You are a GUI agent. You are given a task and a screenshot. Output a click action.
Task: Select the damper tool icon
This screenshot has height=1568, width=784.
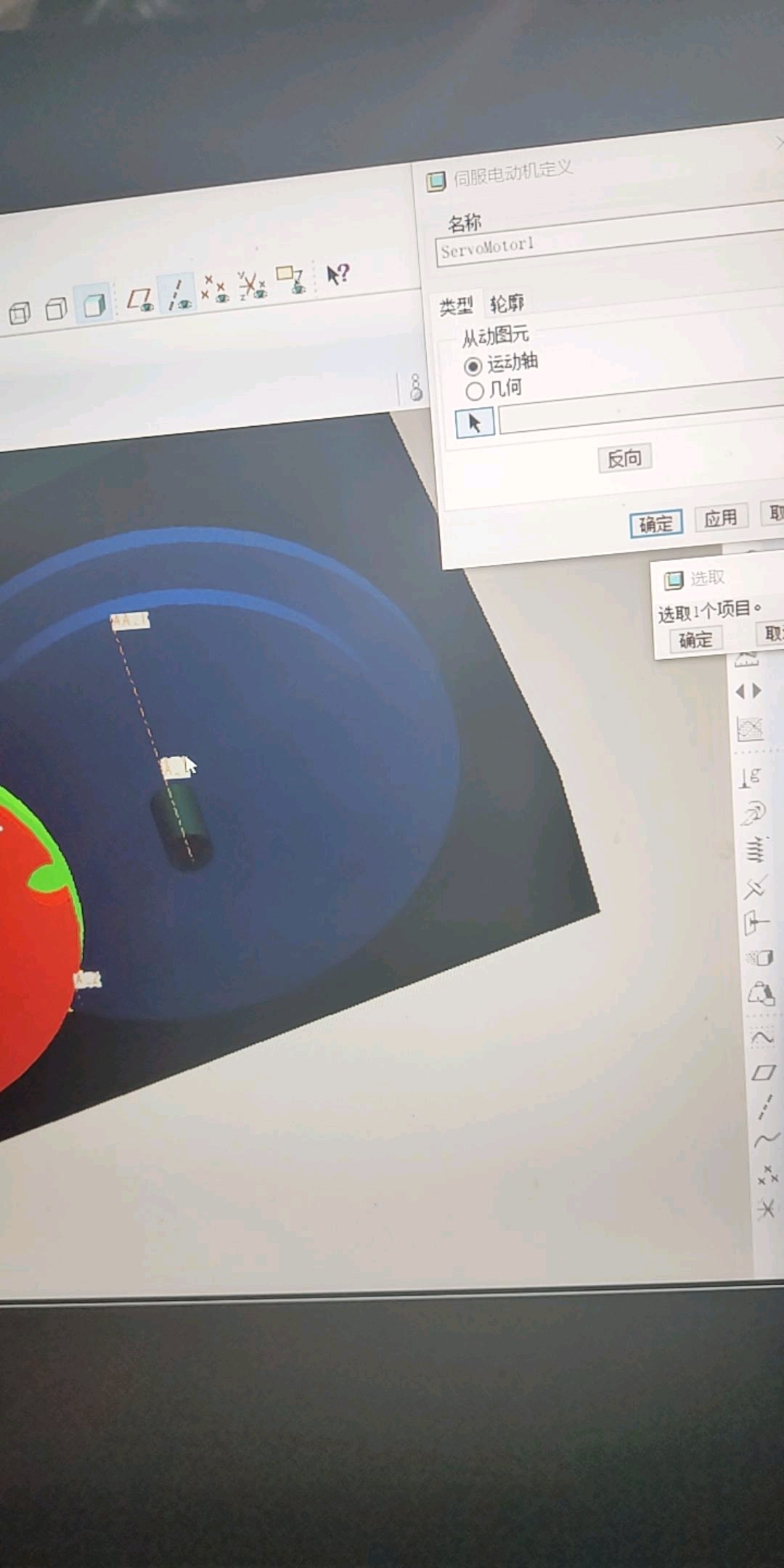click(755, 886)
